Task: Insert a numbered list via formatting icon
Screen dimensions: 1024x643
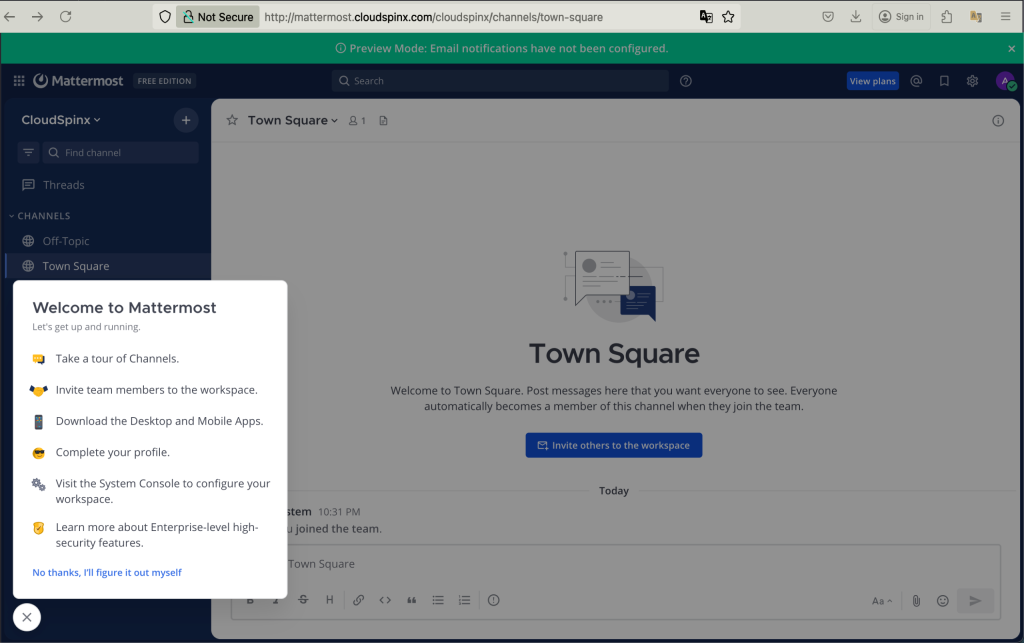Action: 464,600
